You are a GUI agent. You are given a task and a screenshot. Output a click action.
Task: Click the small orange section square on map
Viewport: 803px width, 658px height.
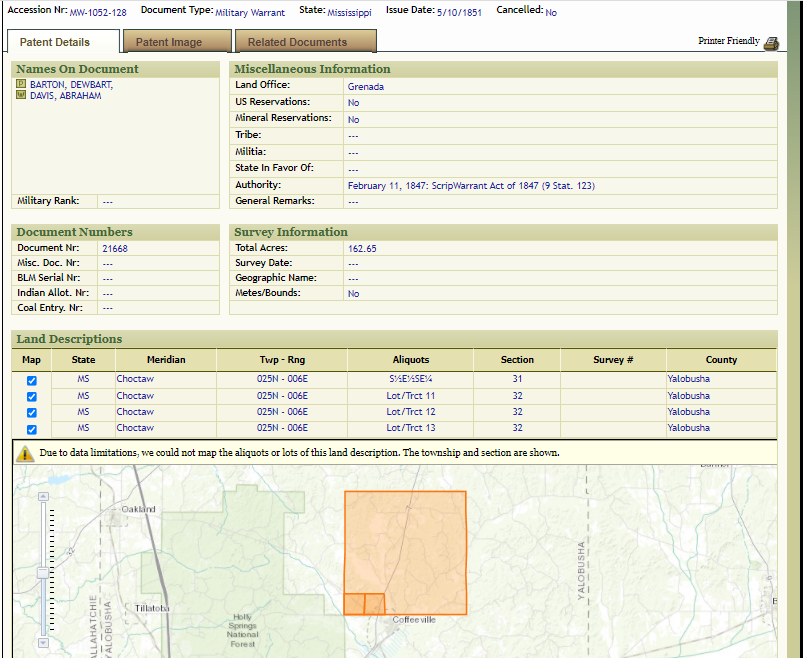pos(354,604)
